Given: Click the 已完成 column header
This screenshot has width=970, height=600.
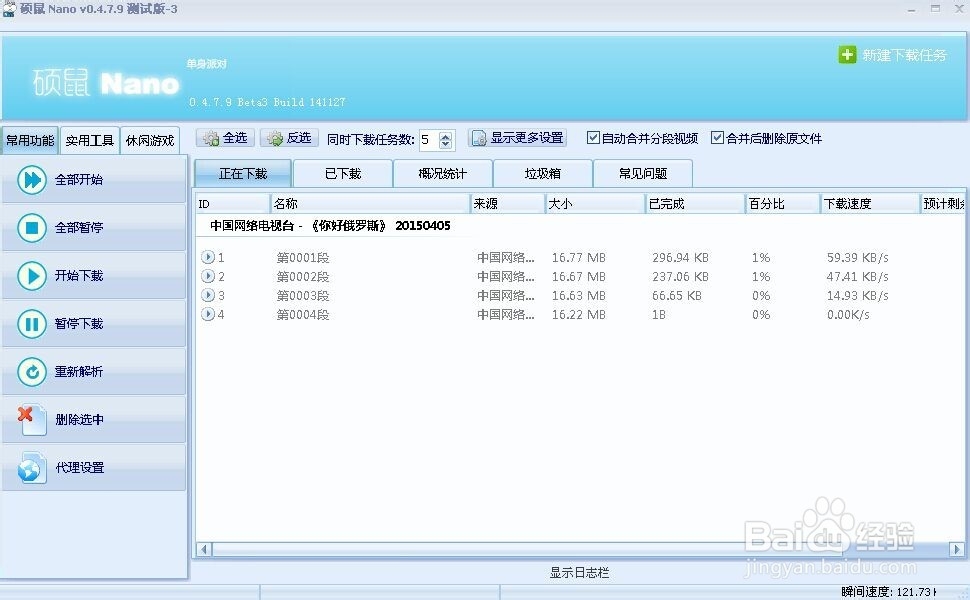Looking at the screenshot, I should click(695, 204).
